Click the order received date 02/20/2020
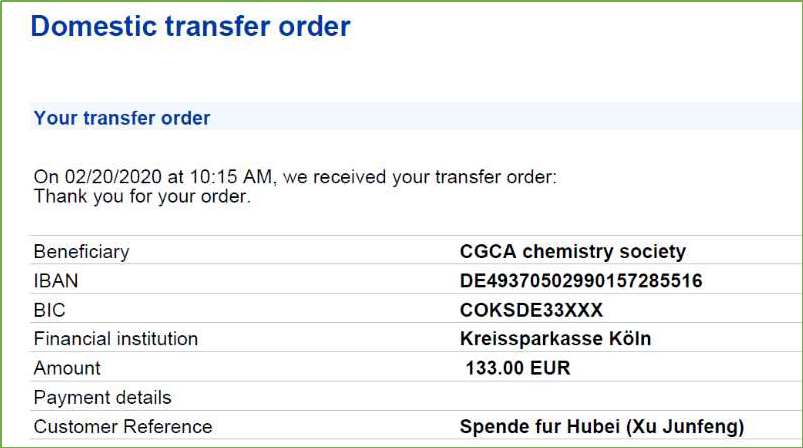Screen dimensions: 803x448 (x=113, y=177)
